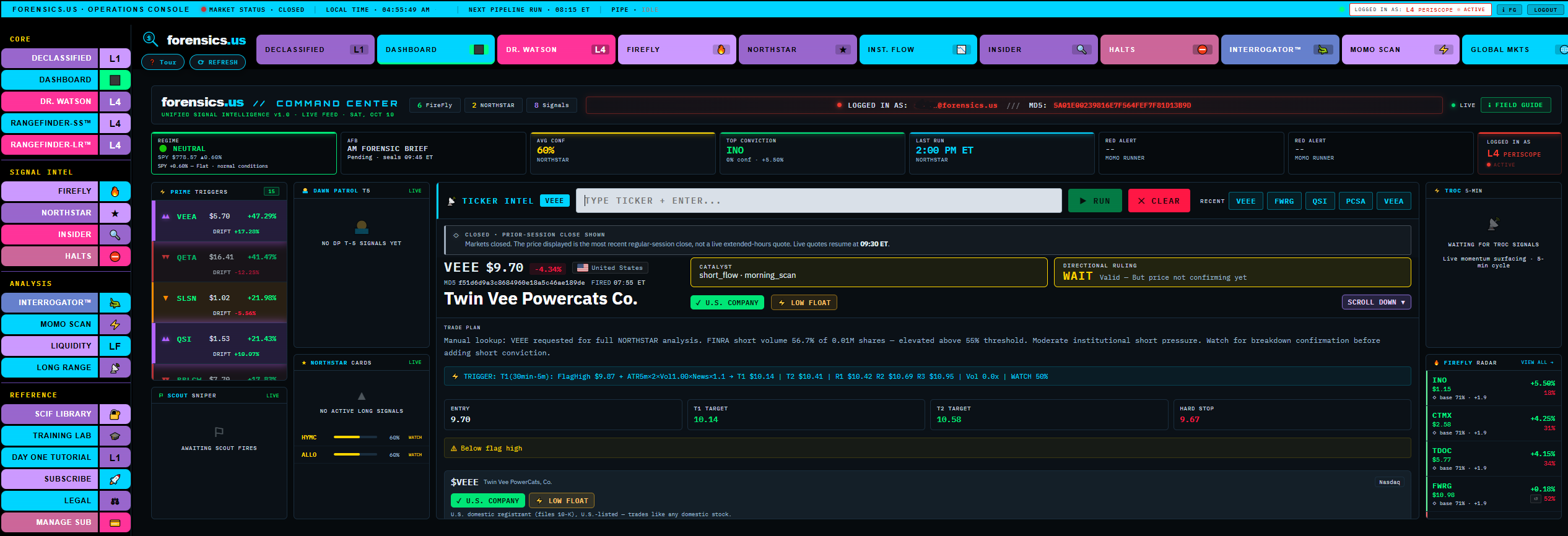The width and height of the screenshot is (1568, 536).
Task: Click CTMX entry in Firefly Radar
Action: [1493, 423]
